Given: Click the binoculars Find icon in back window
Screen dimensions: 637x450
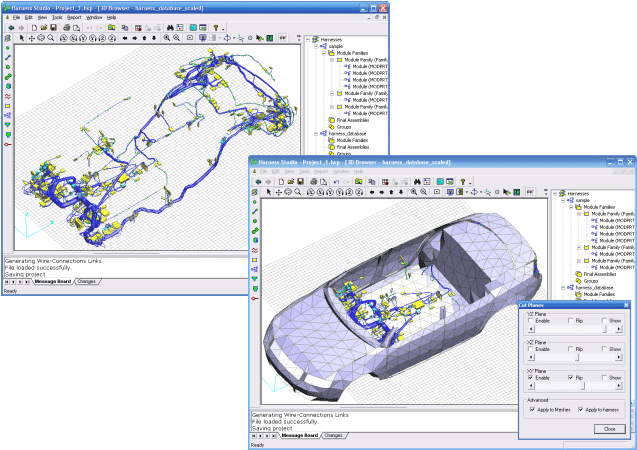Looking at the screenshot, I should pos(170,28).
